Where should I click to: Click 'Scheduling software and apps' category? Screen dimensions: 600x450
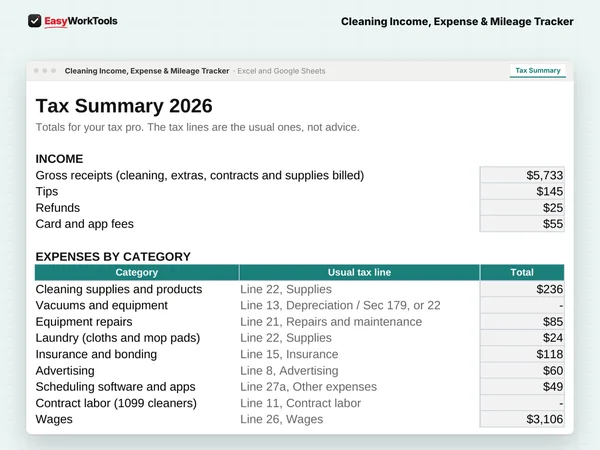[x=115, y=387]
